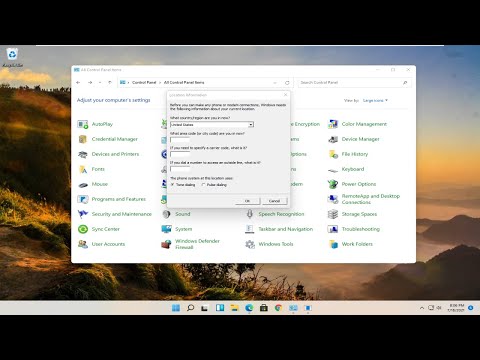480x360 pixels.
Task: Go up one level arrow
Action: click(x=110, y=82)
